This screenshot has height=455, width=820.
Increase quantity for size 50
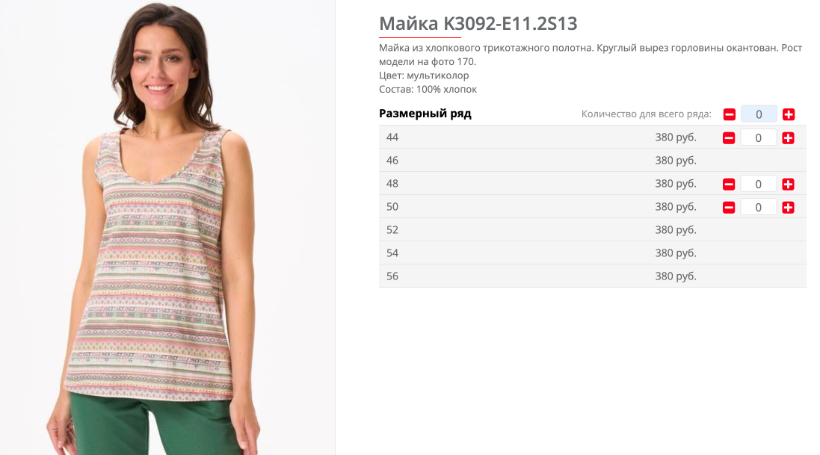[788, 208]
